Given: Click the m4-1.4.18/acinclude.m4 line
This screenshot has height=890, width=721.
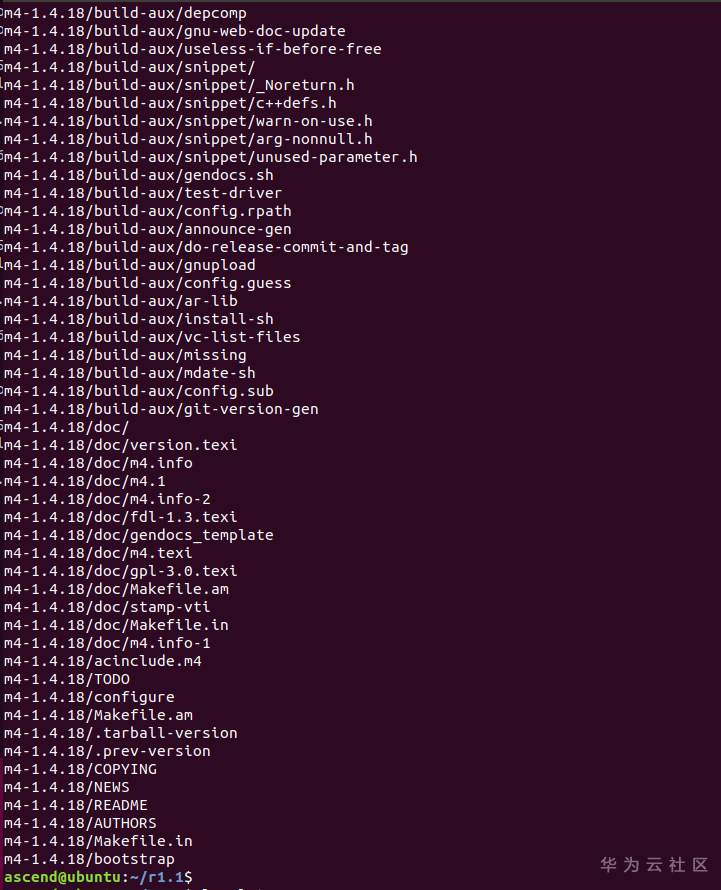Looking at the screenshot, I should click(102, 661).
